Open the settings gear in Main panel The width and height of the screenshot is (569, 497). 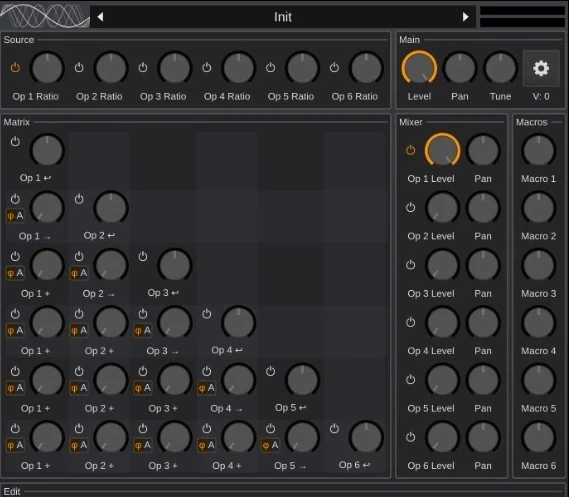coord(541,68)
